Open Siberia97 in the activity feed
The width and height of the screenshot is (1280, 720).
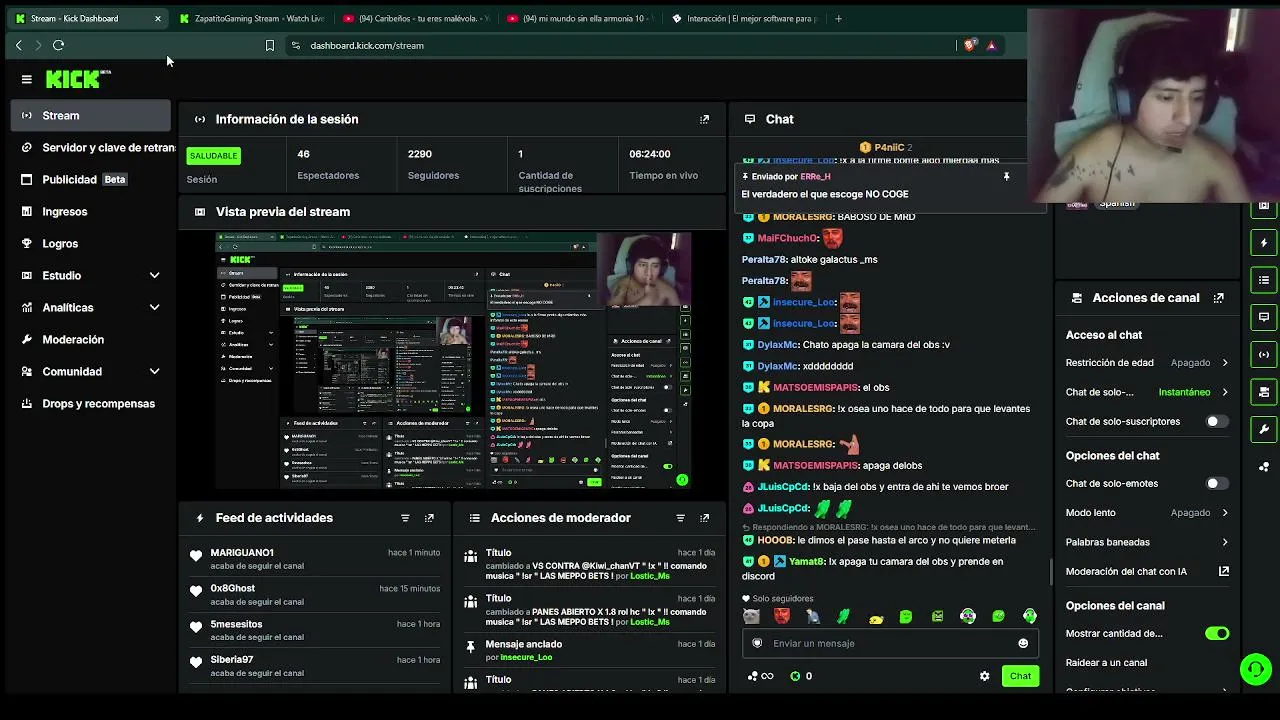pos(231,660)
